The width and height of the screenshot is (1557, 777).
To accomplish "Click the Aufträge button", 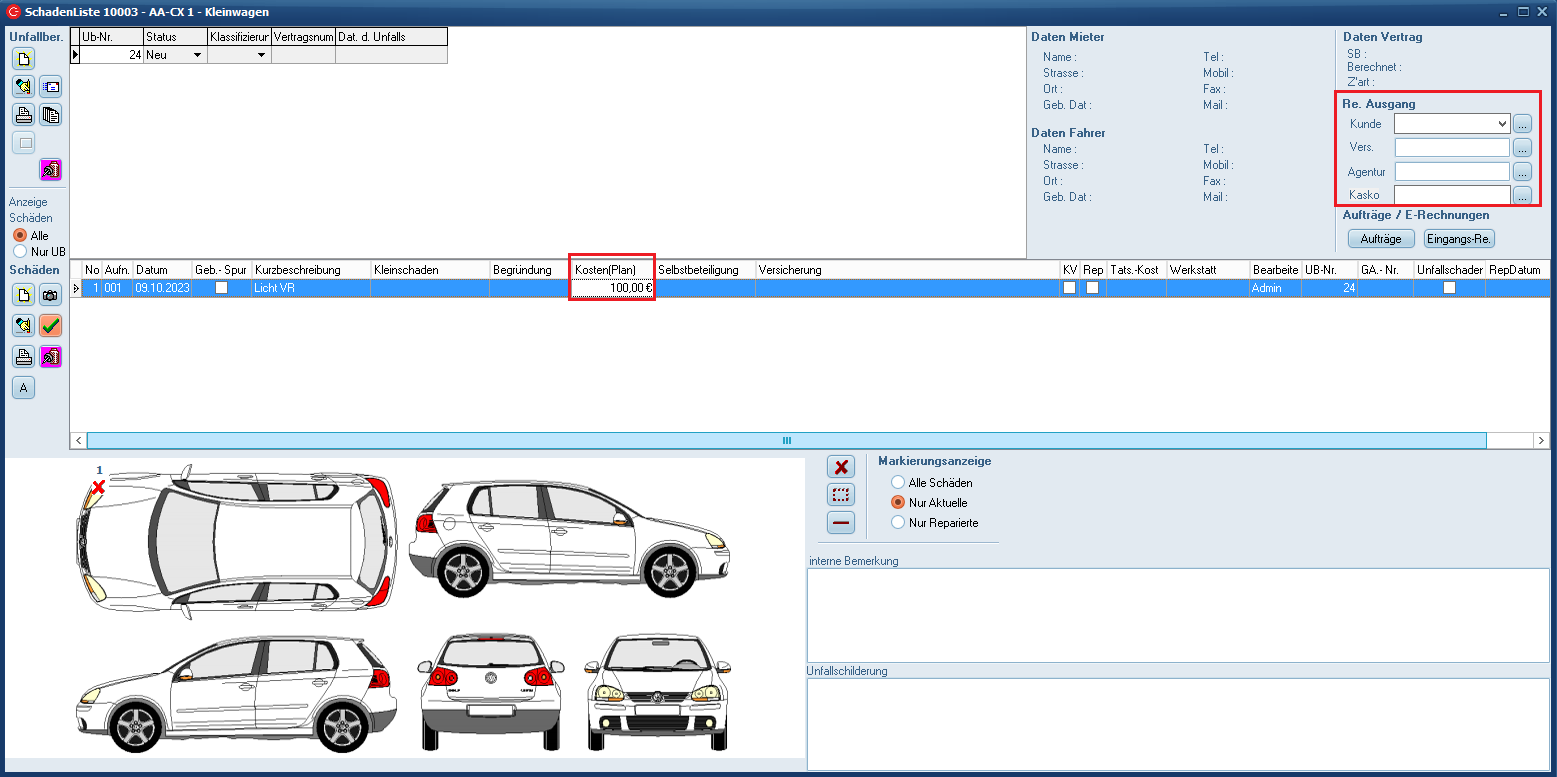I will 1381,239.
